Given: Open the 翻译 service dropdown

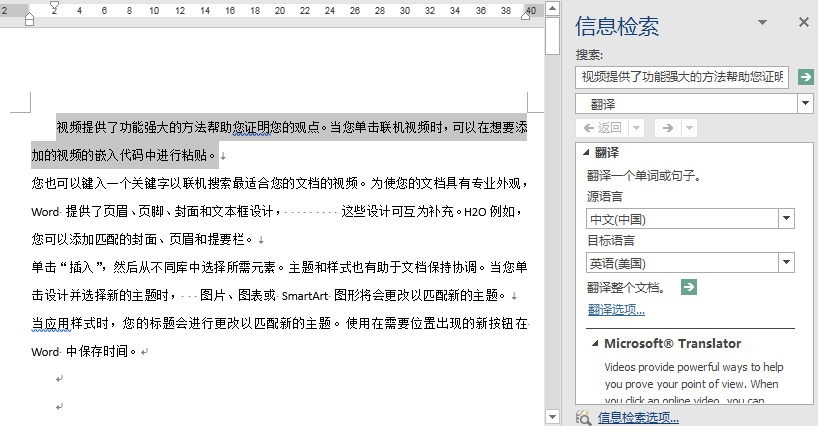Looking at the screenshot, I should click(805, 104).
